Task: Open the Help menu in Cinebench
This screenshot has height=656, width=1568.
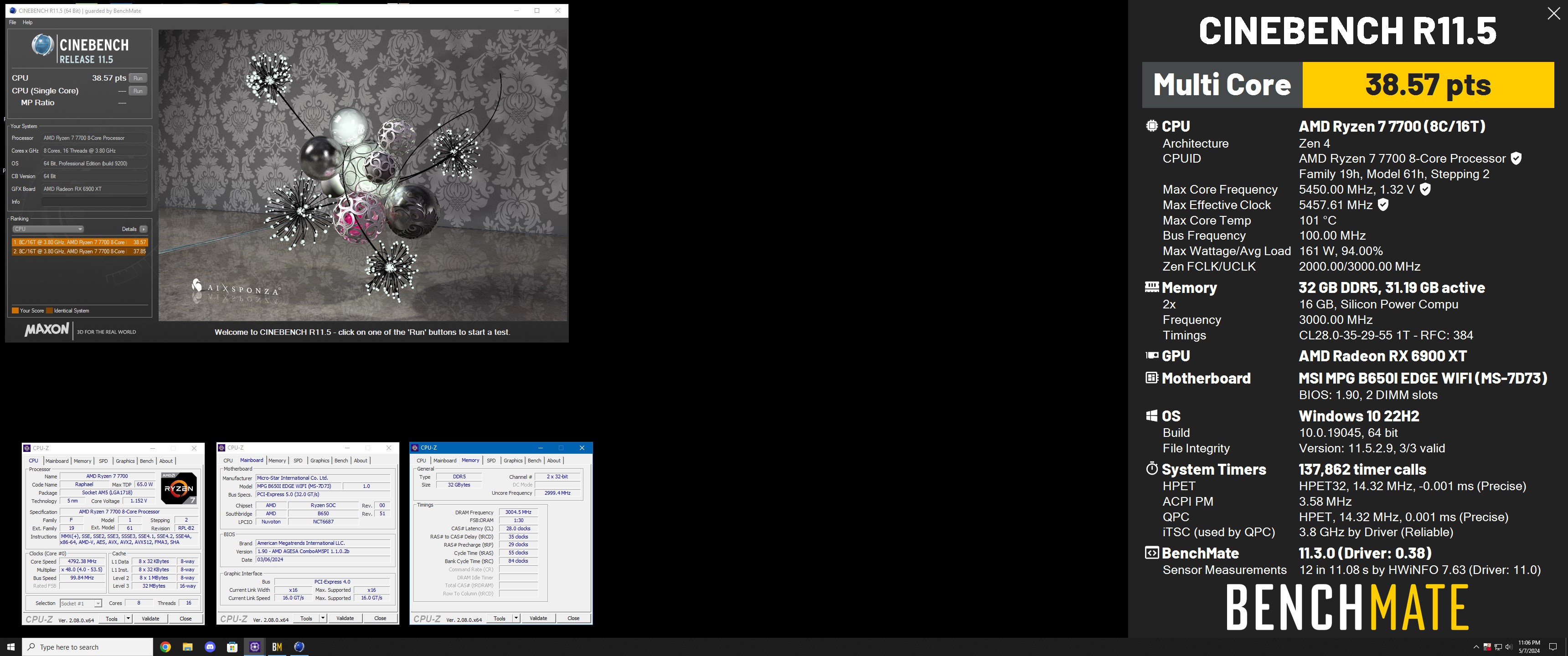Action: 27,22
